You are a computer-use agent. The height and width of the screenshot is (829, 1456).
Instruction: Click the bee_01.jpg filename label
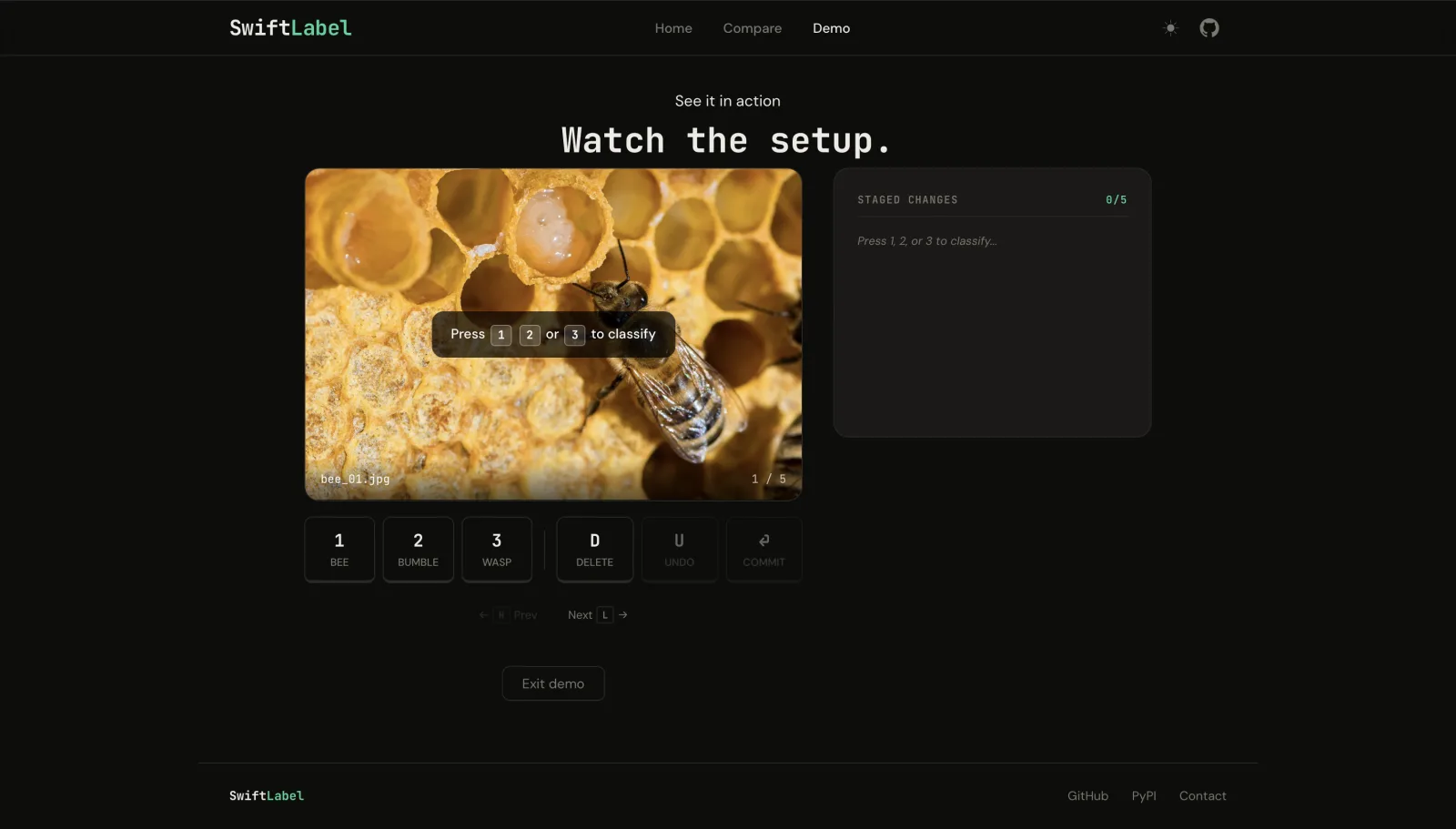pos(355,479)
